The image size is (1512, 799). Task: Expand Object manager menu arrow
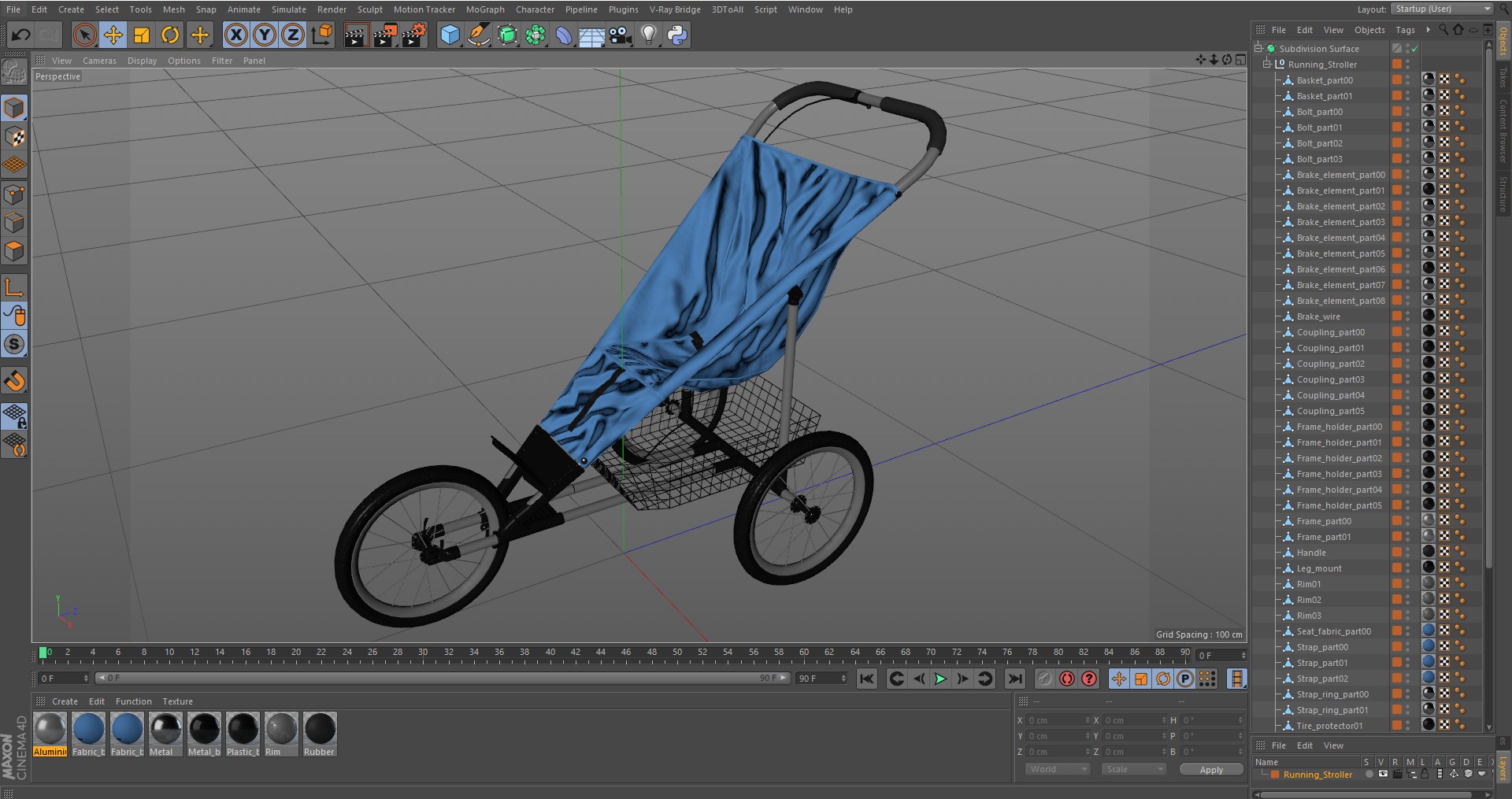tap(1428, 30)
